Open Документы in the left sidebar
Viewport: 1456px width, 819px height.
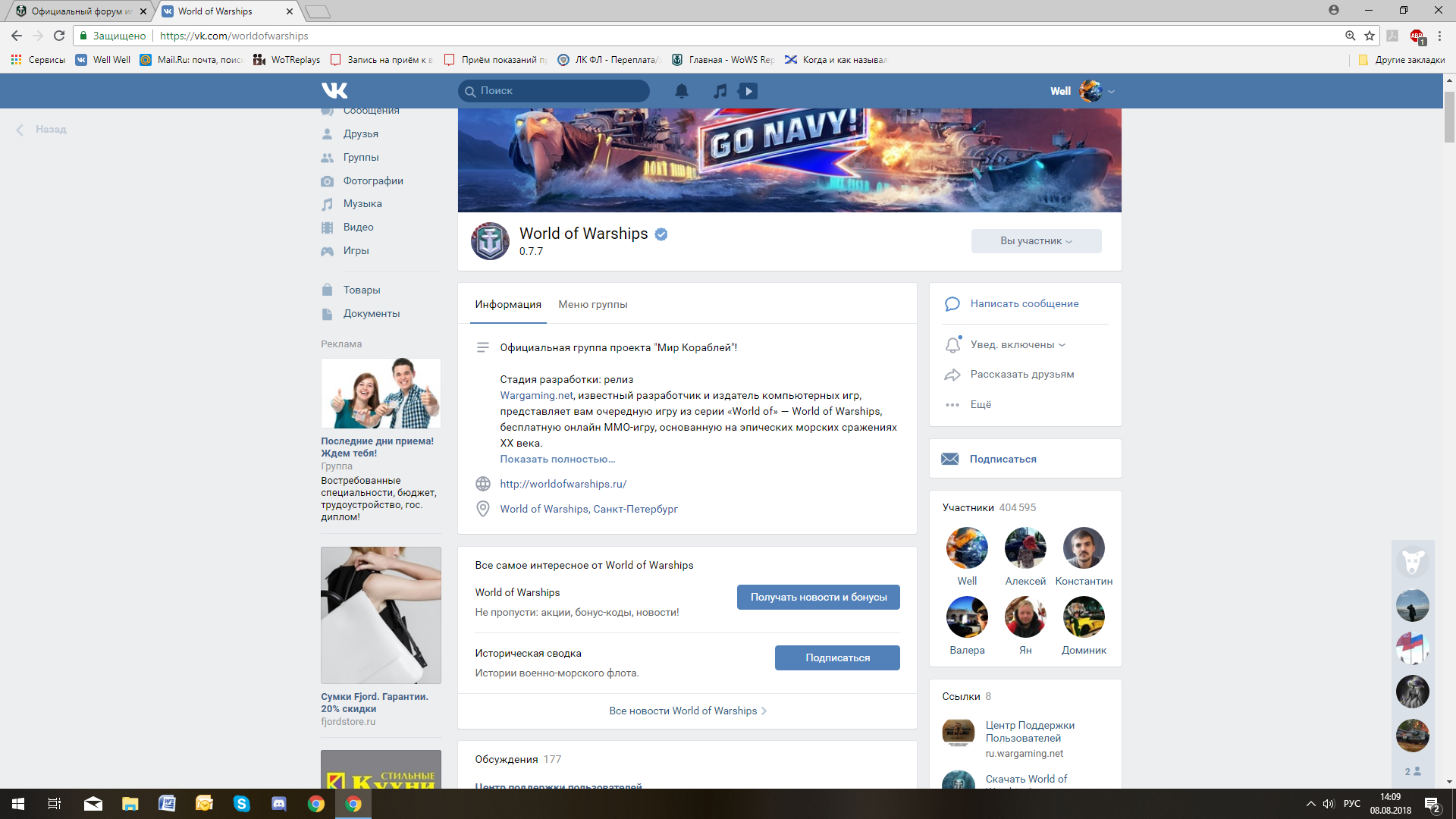(x=371, y=314)
